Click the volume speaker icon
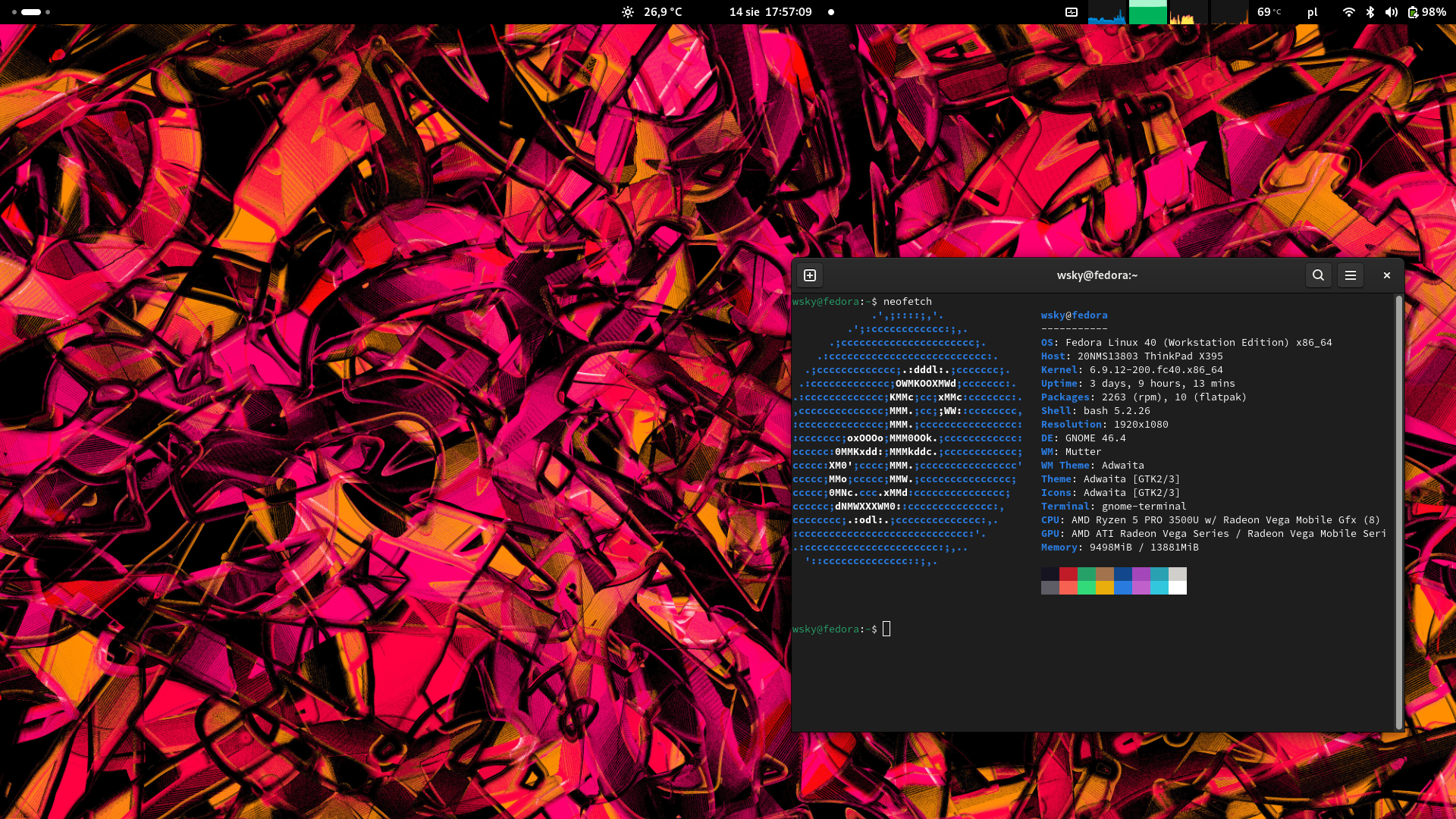Screen dimensions: 1456x819 (1391, 12)
